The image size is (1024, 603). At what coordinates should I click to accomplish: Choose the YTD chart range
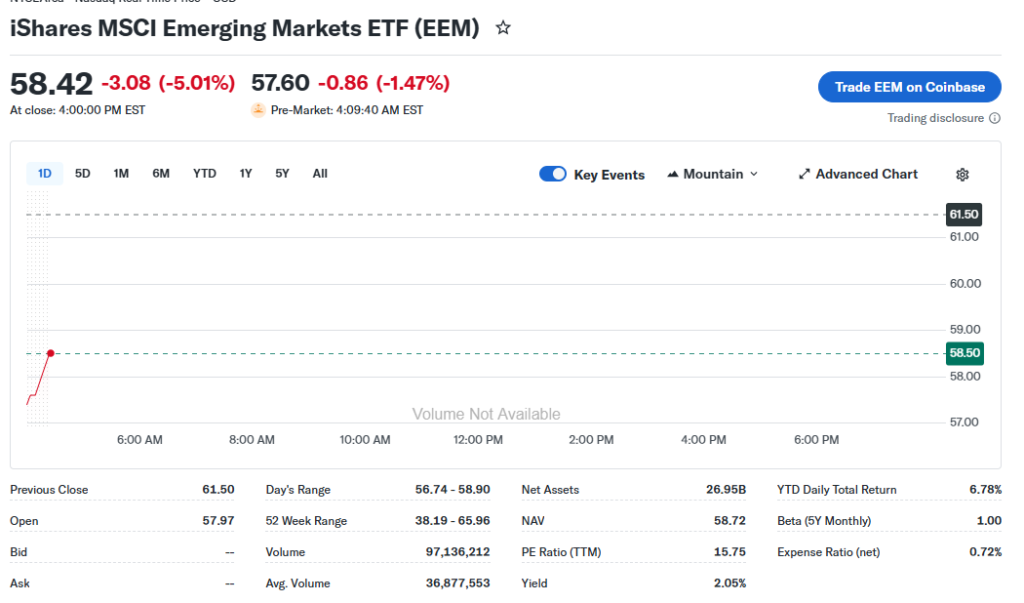point(204,174)
